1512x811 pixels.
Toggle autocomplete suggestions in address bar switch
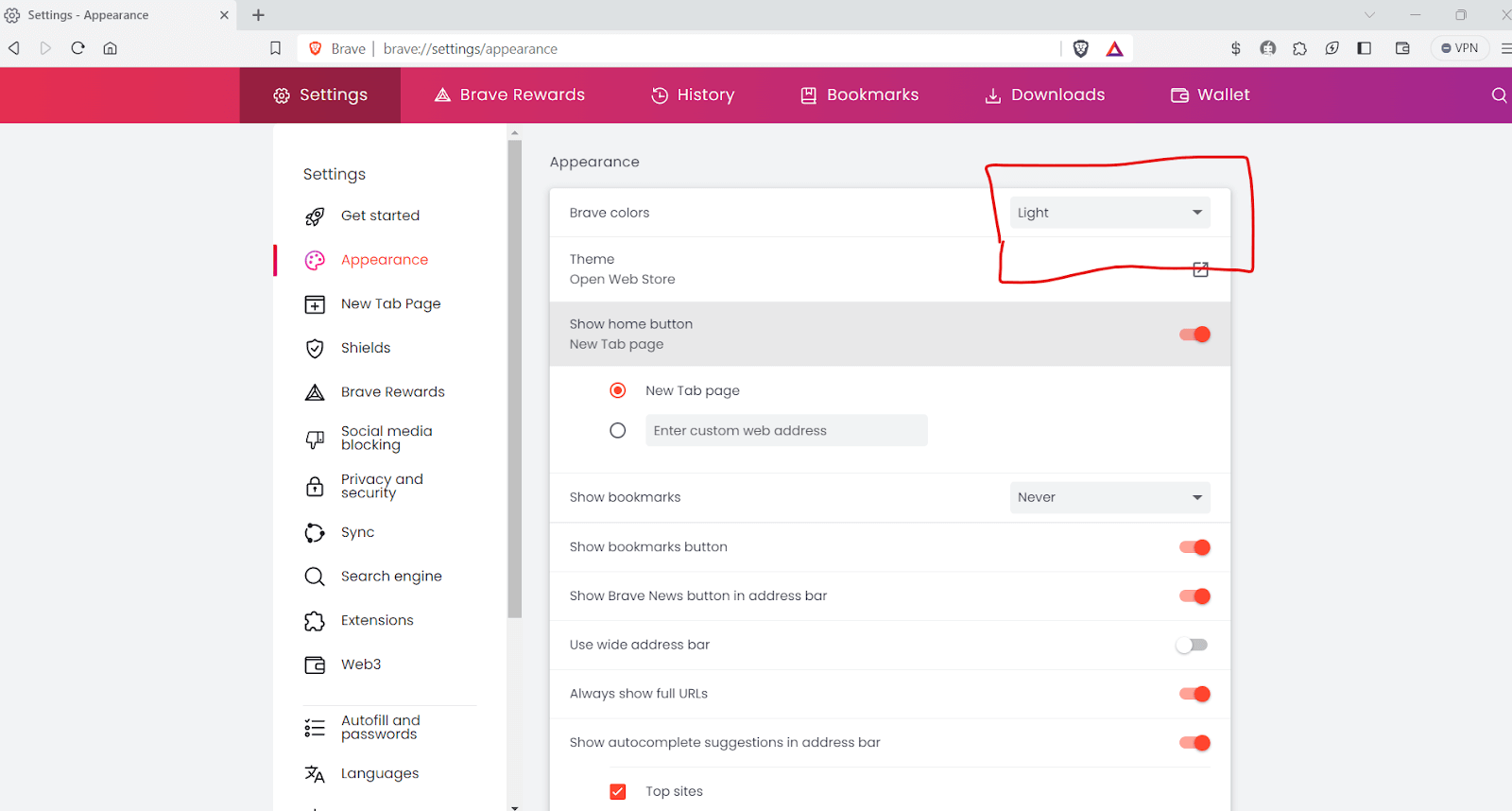1194,743
